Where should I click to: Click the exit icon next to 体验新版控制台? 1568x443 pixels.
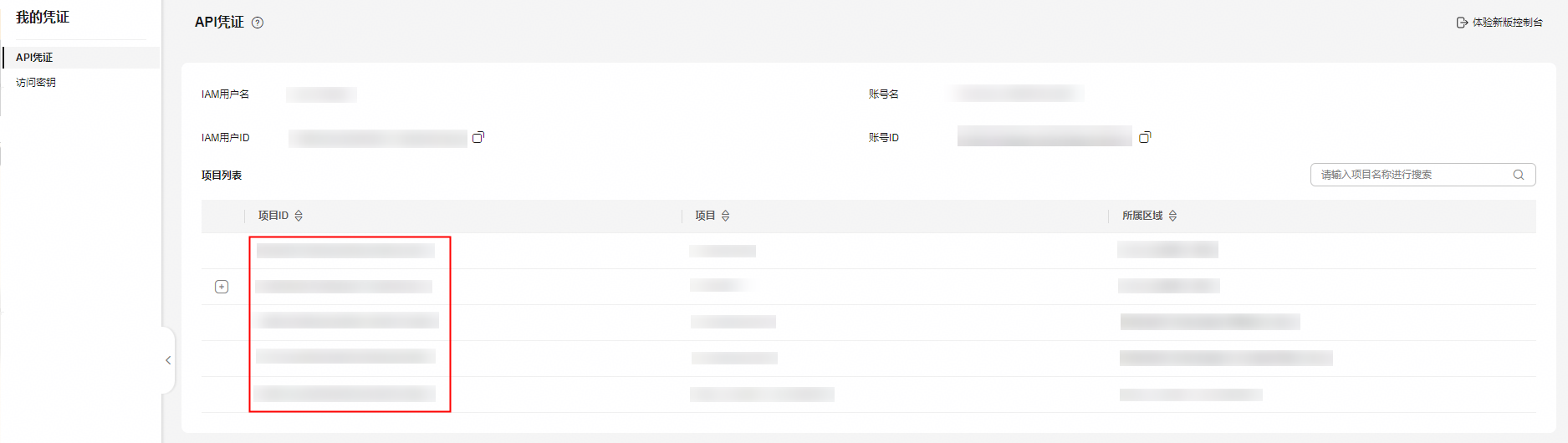(x=1462, y=23)
